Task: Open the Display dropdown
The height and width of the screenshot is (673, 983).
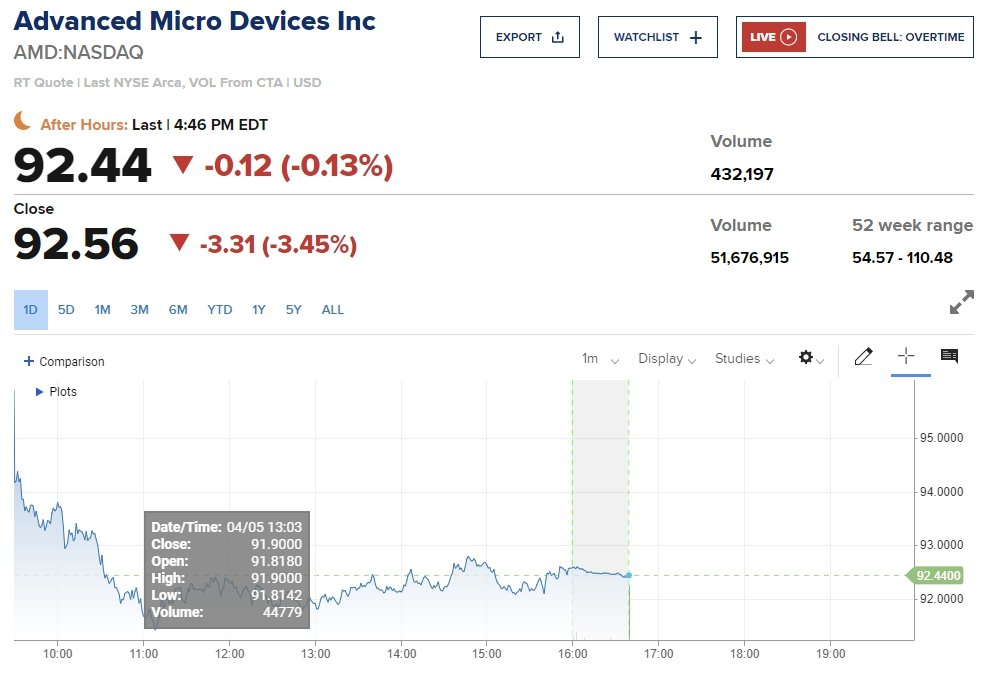Action: point(665,359)
